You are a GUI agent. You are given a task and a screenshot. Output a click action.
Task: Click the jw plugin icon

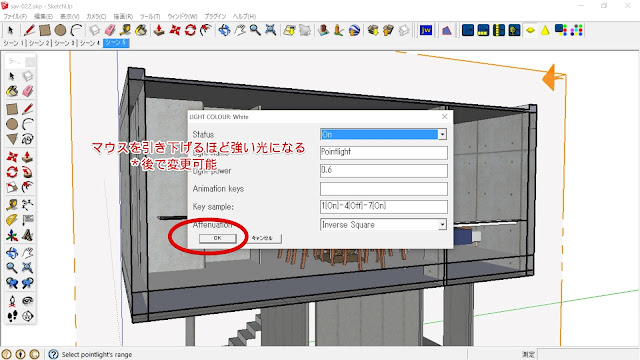point(426,30)
